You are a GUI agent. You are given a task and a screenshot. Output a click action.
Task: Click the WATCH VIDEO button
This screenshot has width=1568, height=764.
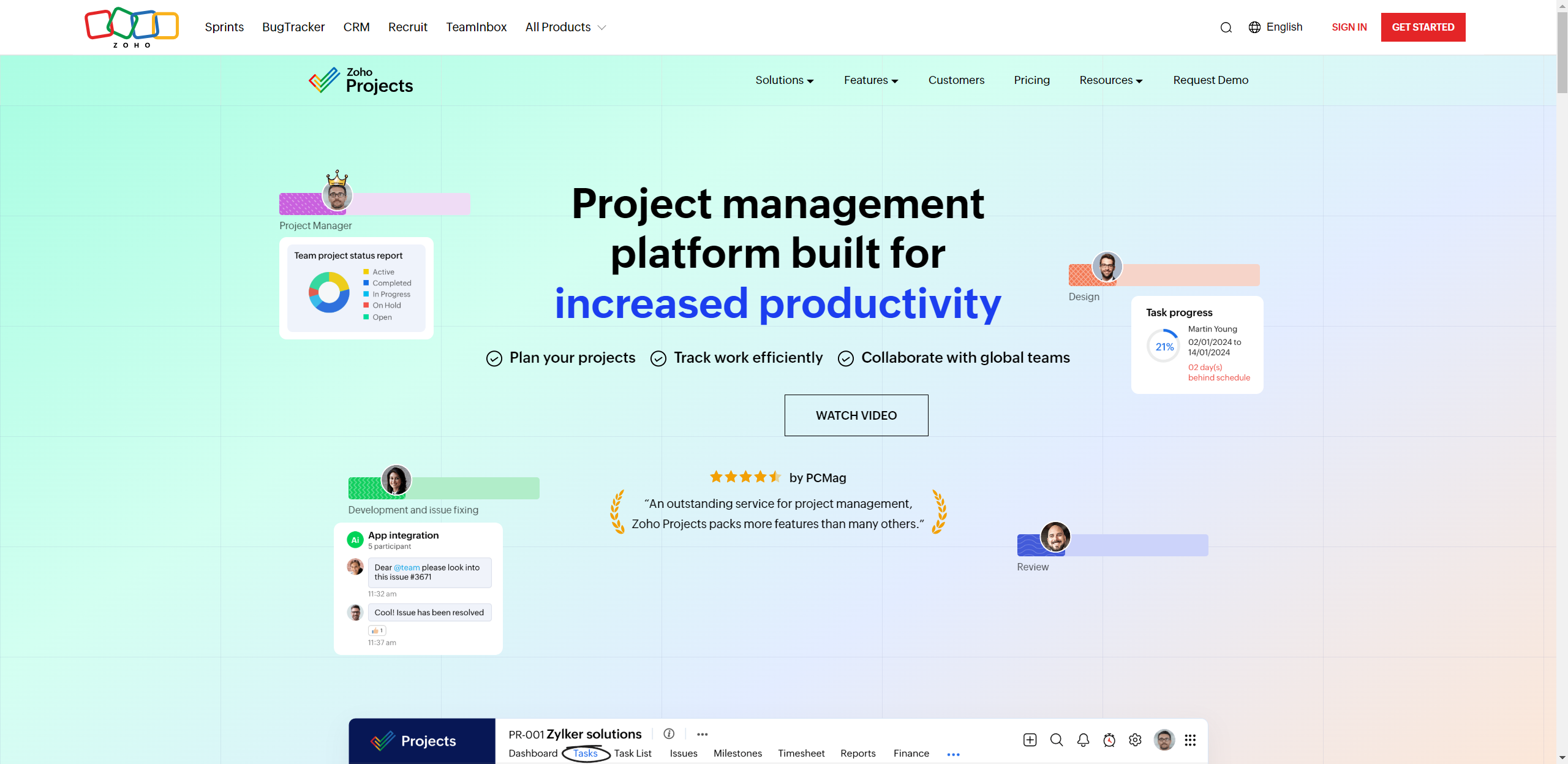click(856, 415)
